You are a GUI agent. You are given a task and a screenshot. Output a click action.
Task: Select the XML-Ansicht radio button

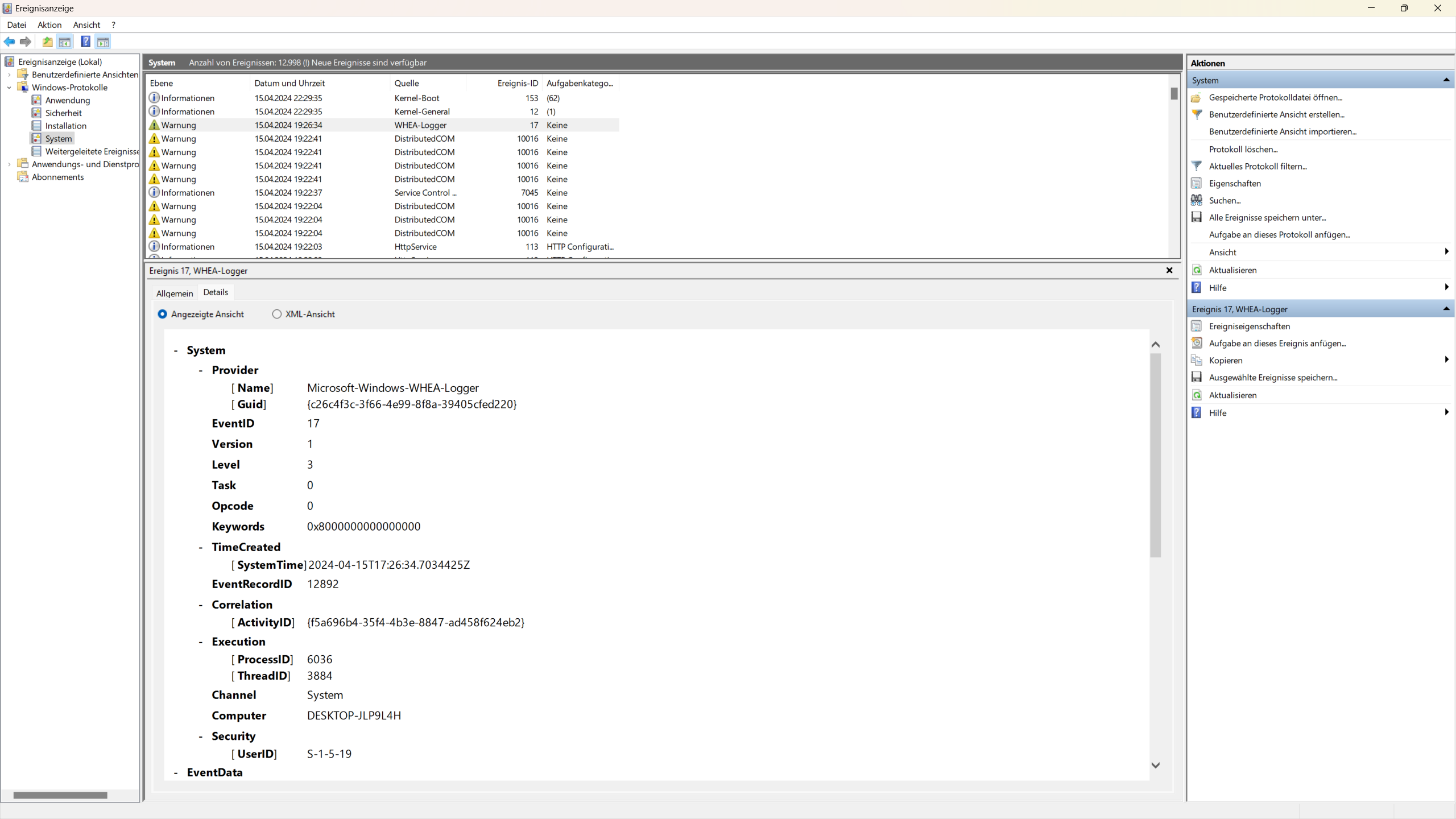277,314
